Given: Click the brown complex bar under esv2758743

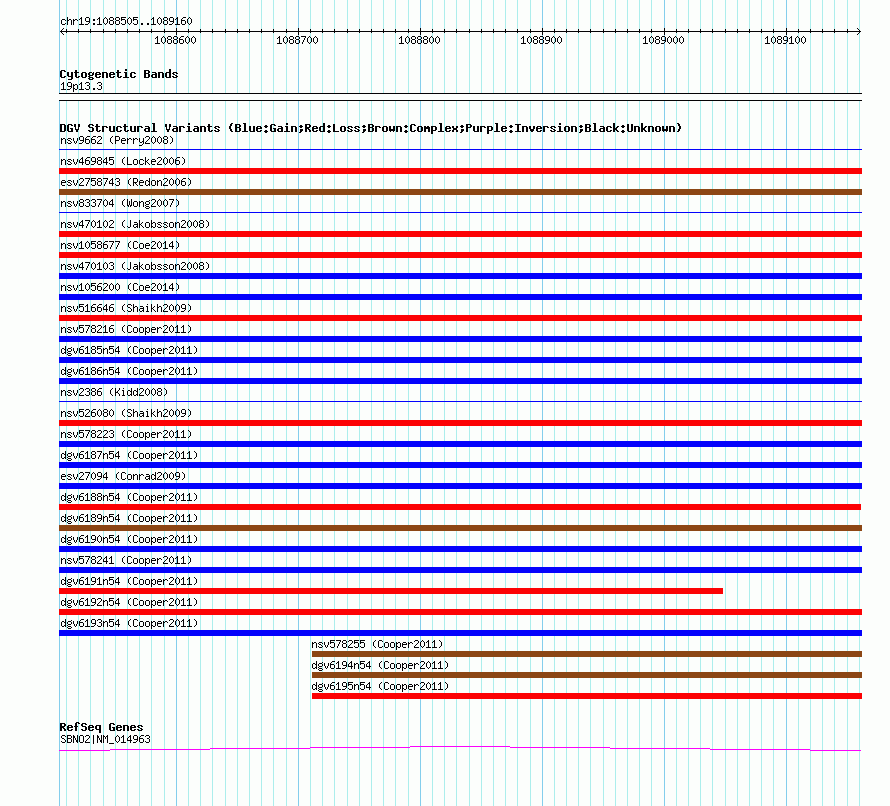Looking at the screenshot, I should (460, 192).
